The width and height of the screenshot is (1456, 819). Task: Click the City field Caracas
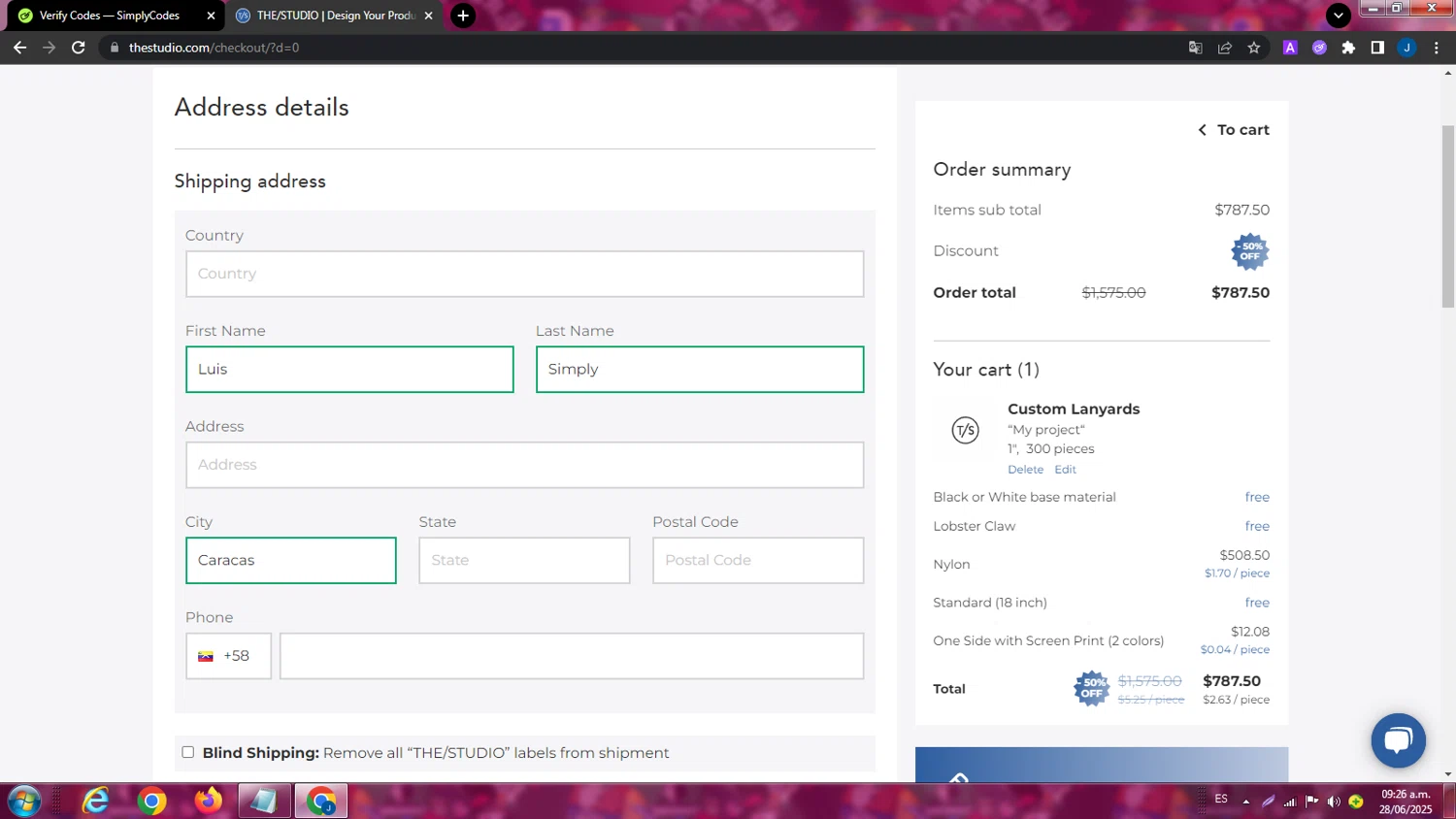click(291, 560)
